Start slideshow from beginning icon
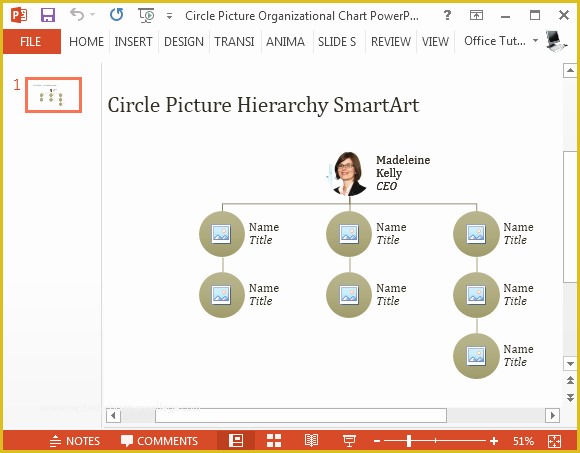The width and height of the screenshot is (580, 453). click(146, 16)
